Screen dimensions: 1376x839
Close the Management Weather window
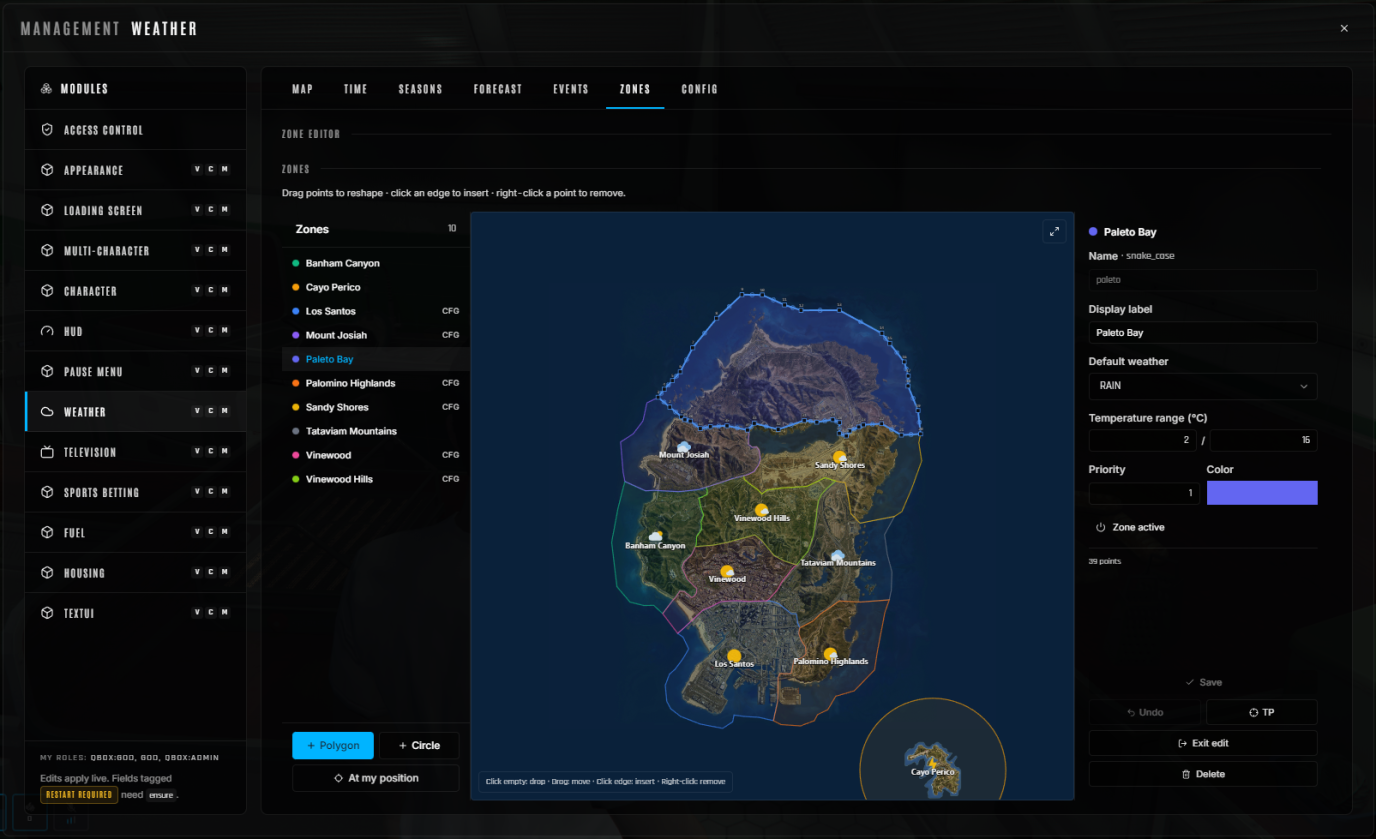pos(1344,28)
